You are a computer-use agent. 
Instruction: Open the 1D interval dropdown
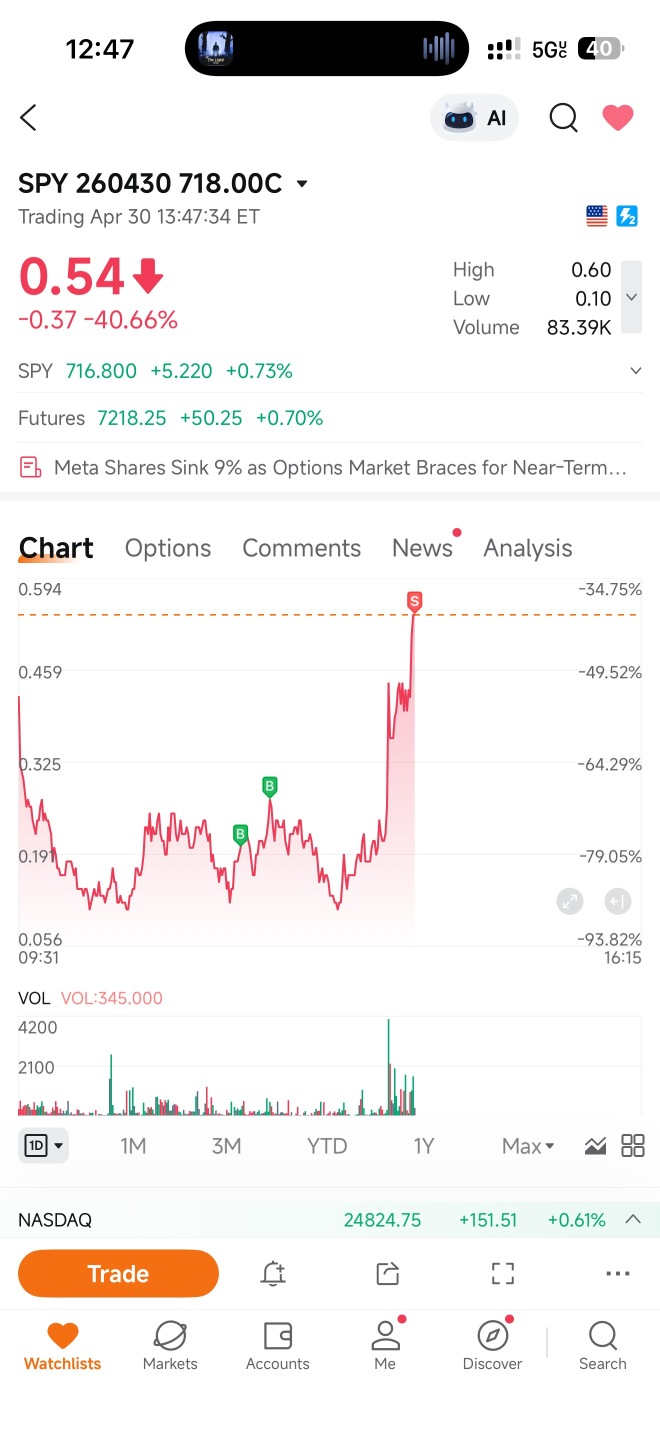[x=43, y=1146]
